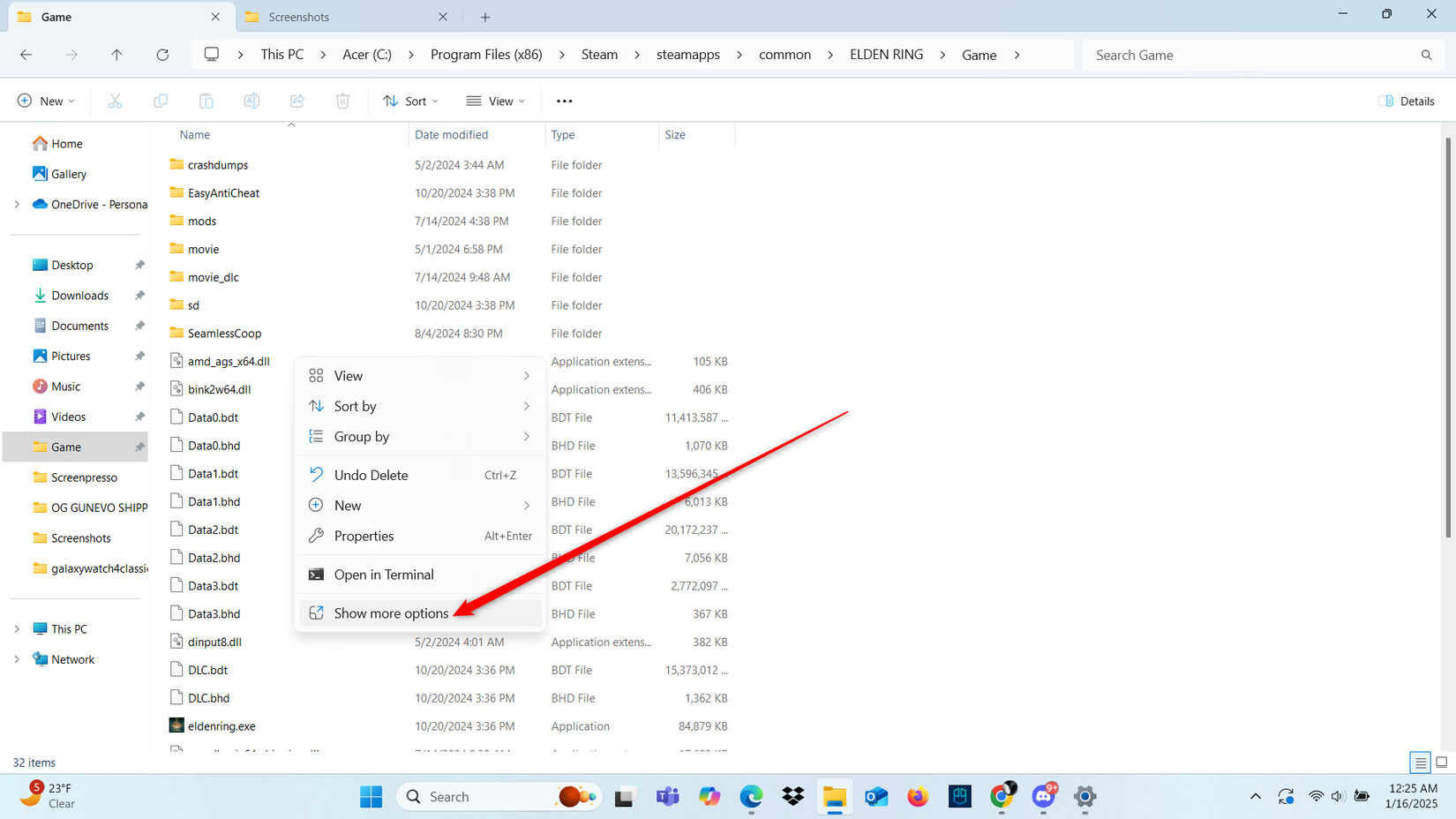Open the See more ellipsis on the toolbar
The width and height of the screenshot is (1456, 819).
click(564, 100)
